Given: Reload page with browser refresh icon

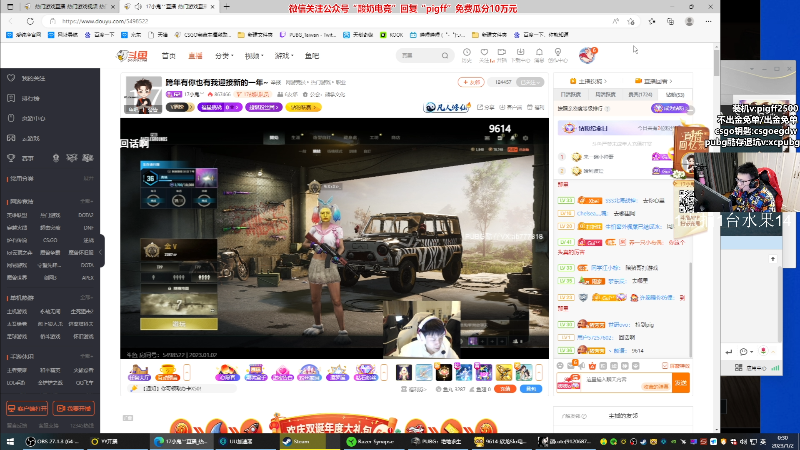Looking at the screenshot, I should [30, 21].
